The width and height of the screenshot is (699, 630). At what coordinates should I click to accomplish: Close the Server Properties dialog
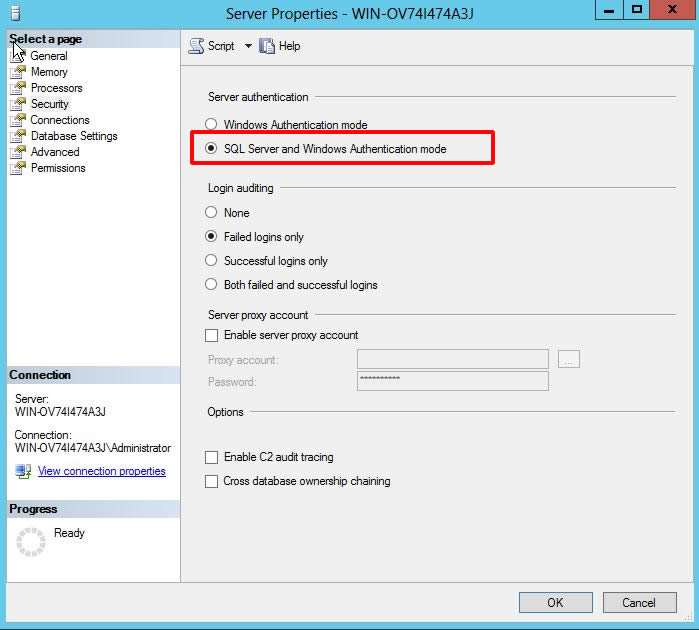(x=672, y=10)
